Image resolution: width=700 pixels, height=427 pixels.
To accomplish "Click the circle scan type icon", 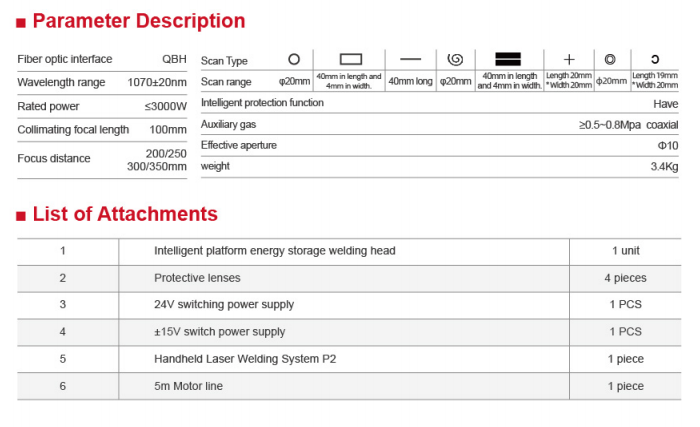I will (x=294, y=59).
